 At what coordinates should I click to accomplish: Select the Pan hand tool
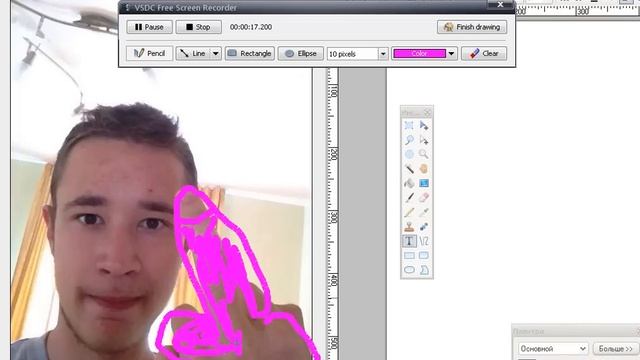click(x=424, y=169)
